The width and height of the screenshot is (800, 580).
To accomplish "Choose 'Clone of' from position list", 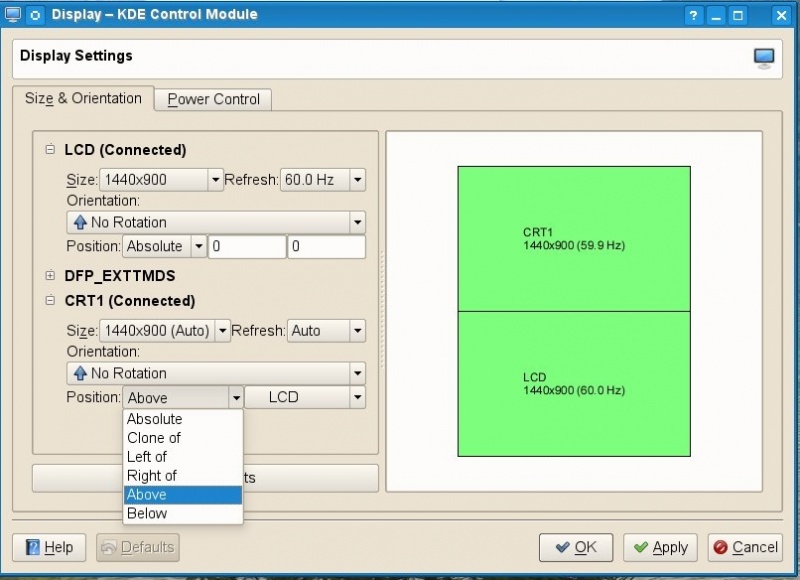I will 154,438.
